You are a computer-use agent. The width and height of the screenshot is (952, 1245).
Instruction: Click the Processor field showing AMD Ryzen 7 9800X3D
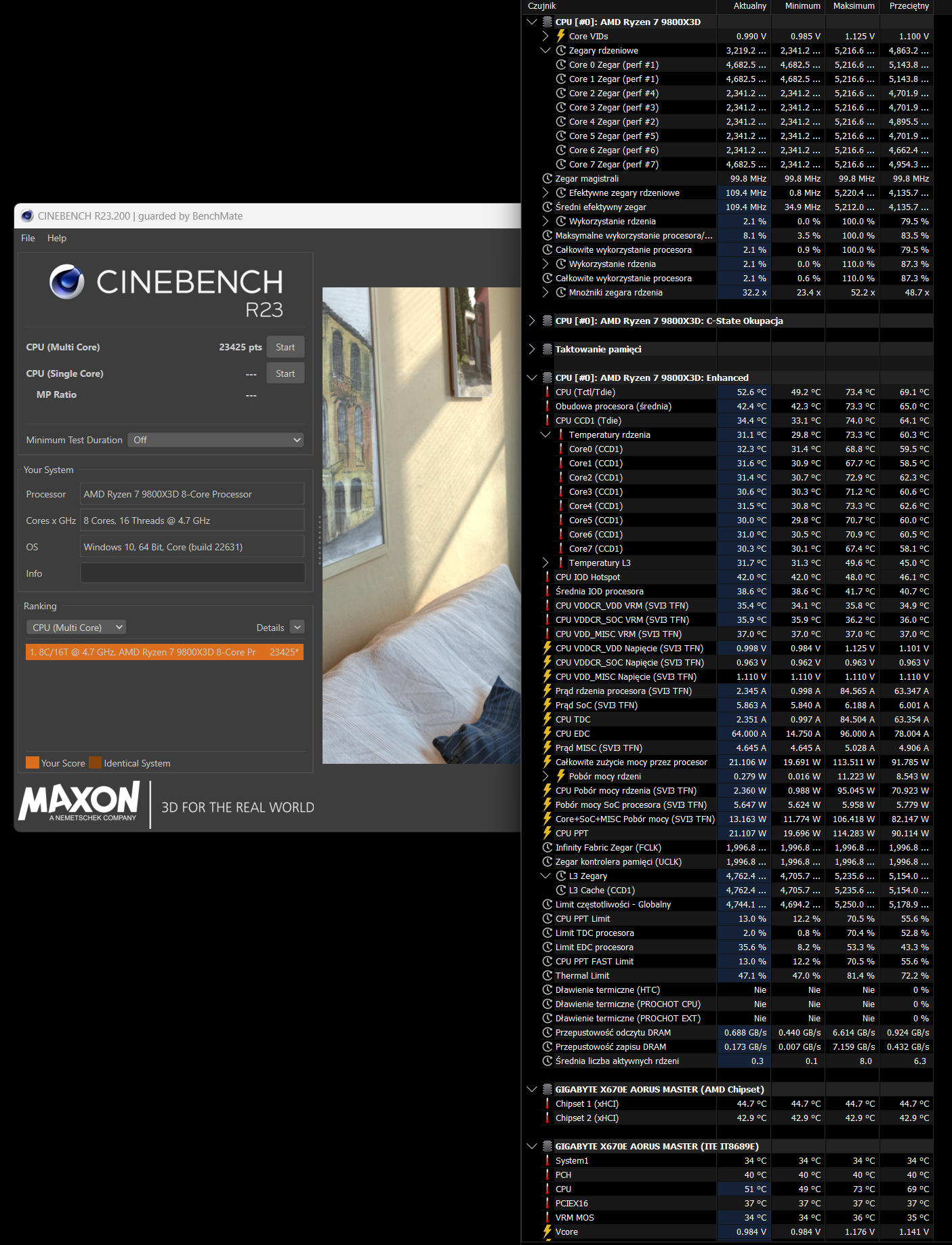click(x=192, y=494)
